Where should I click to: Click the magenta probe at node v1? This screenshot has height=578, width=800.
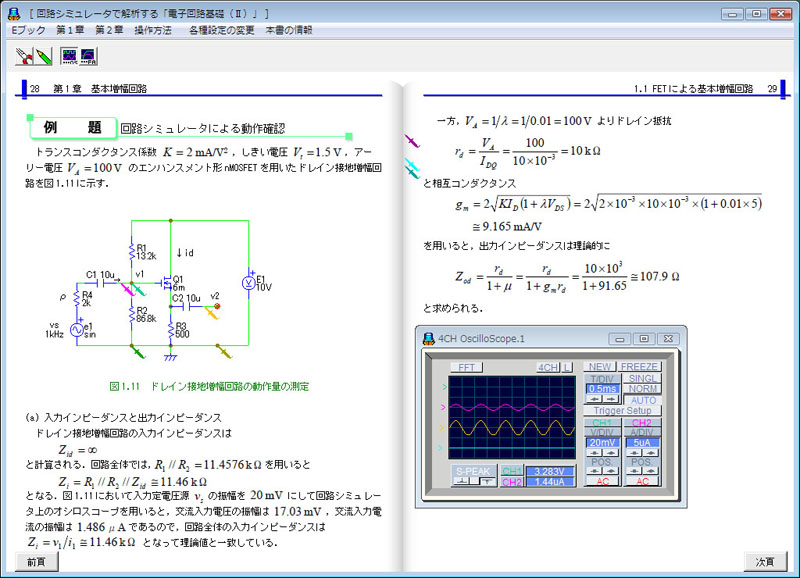tap(127, 289)
